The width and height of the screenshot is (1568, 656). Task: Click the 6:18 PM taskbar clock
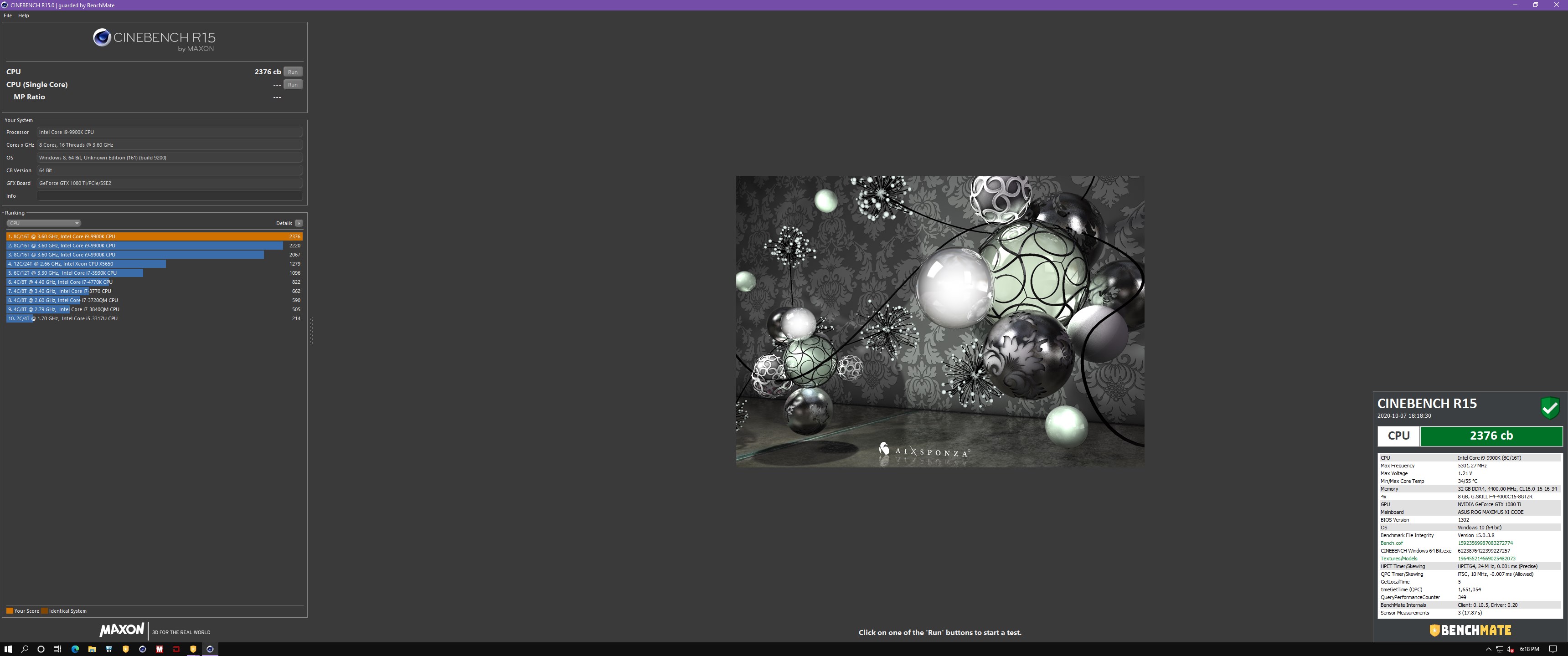point(1529,649)
